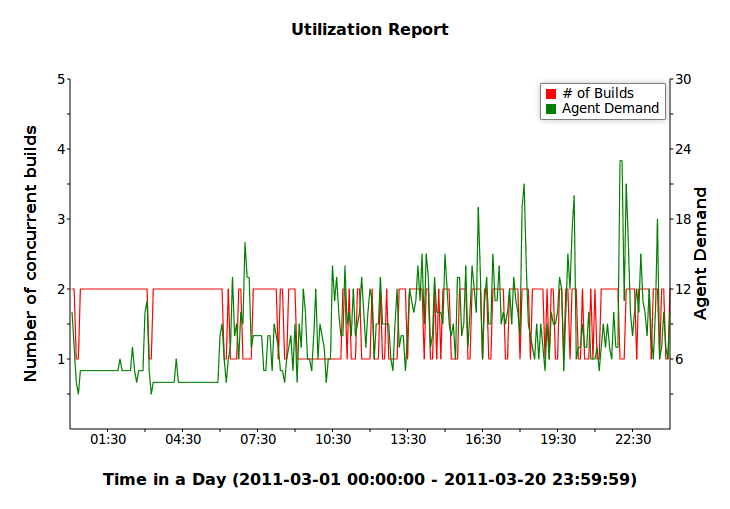
Task: Select the "Agent Demand" legend label text
Action: (x=610, y=108)
